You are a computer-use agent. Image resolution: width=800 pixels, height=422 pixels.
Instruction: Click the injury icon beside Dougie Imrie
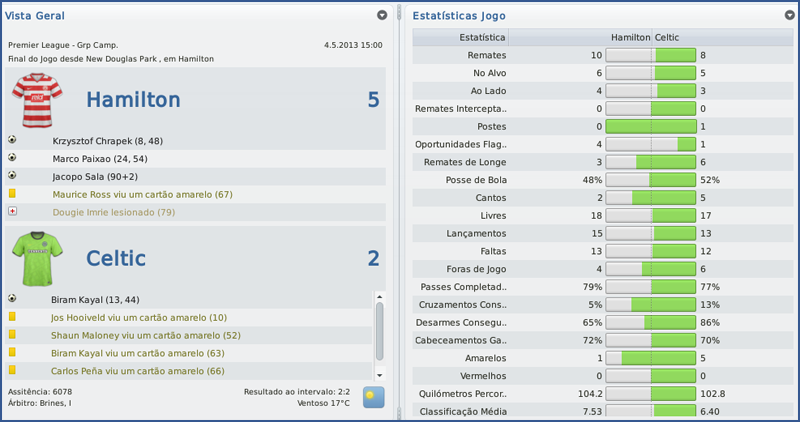12,212
